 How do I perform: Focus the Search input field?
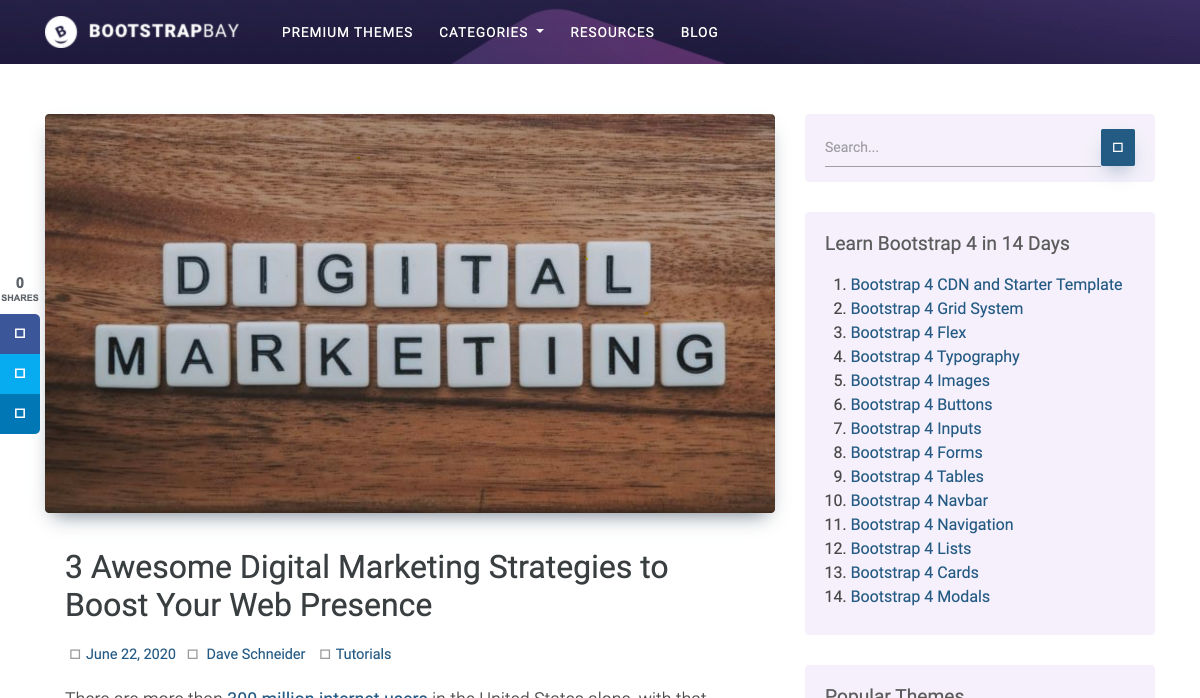click(960, 148)
